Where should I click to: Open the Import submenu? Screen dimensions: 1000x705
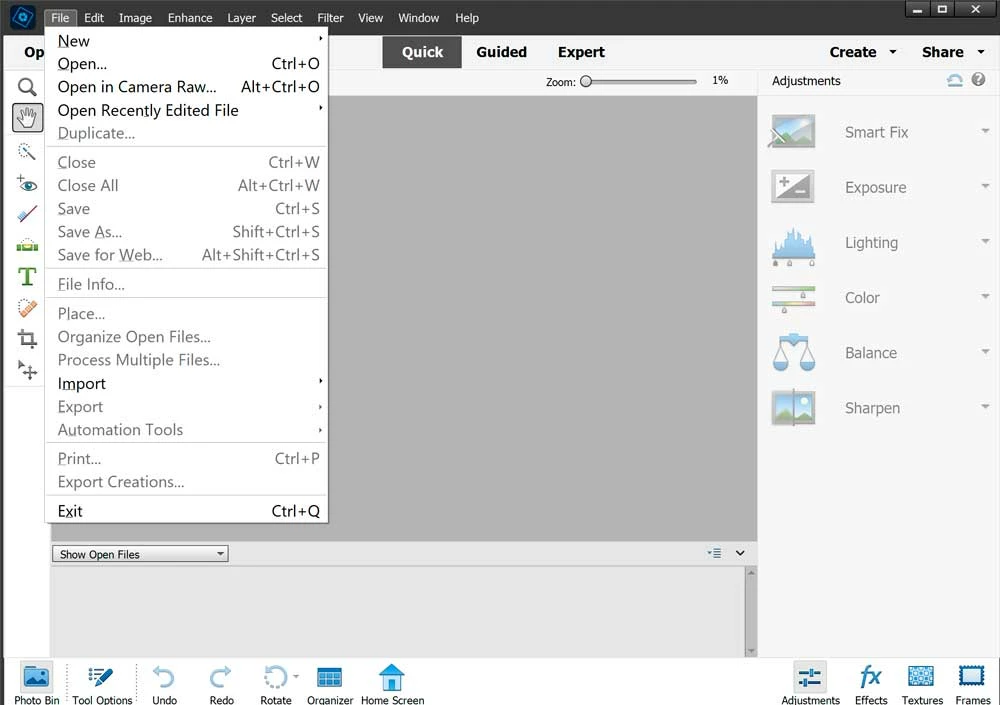[x=187, y=383]
